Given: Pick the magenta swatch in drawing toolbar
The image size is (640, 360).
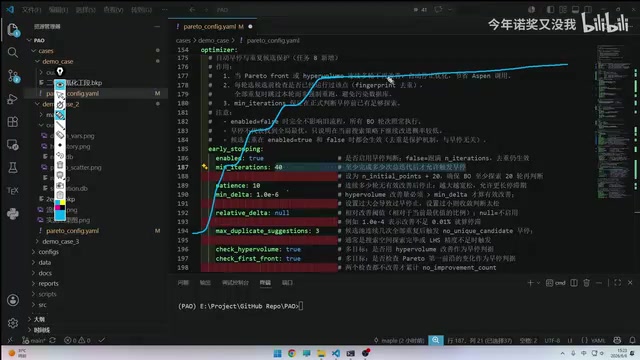Looking at the screenshot, I should click(x=58, y=208).
